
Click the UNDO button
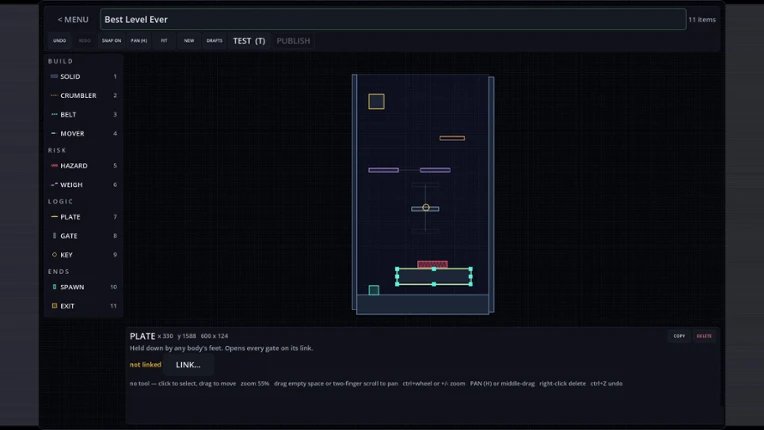59,41
